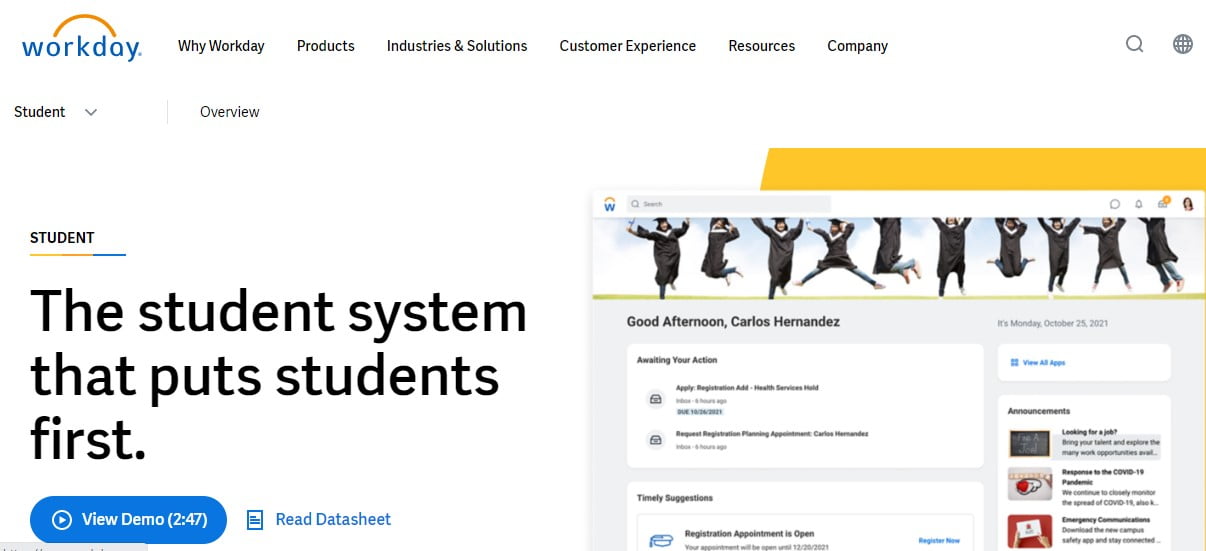
Task: Click 'It's Monday, October 25, 2021' date text
Action: [x=1052, y=324]
